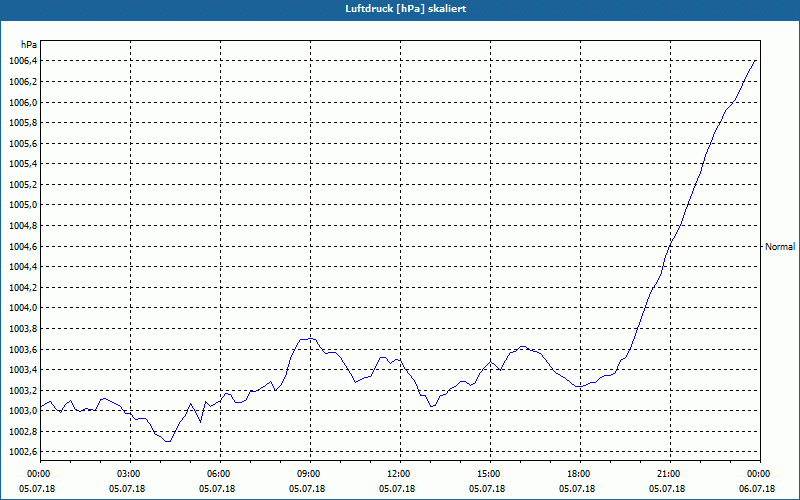Click the 1006,2 y-axis value
This screenshot has width=800, height=500.
click(x=23, y=82)
